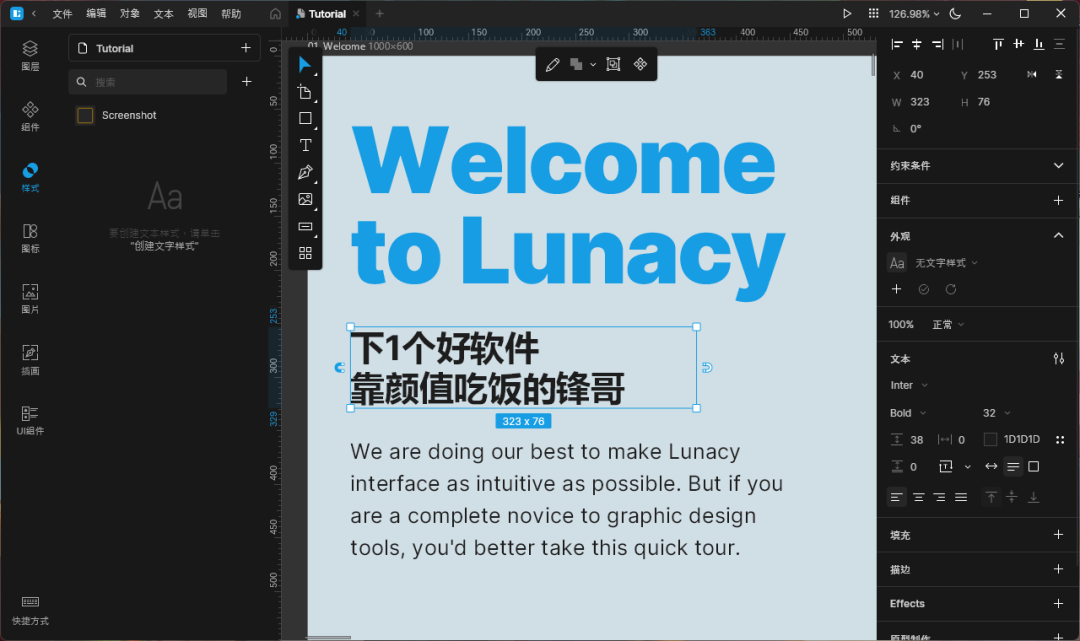
Task: Set text justify alignment
Action: (961, 497)
